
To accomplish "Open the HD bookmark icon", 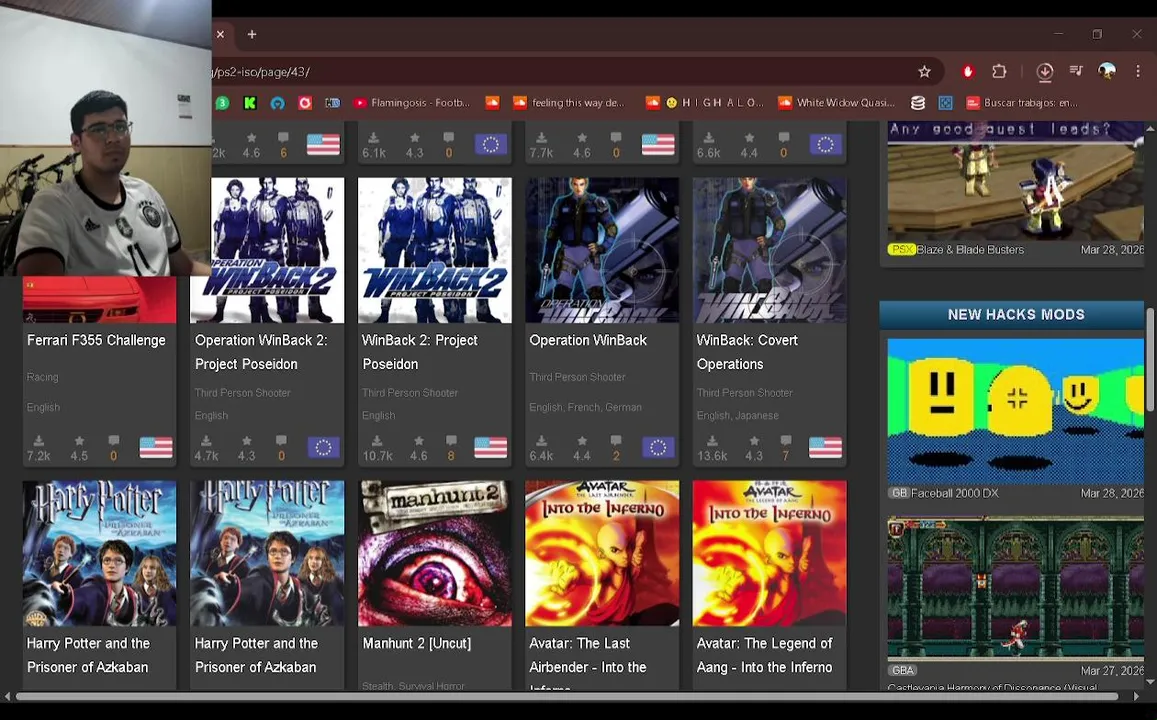I will tap(333, 103).
